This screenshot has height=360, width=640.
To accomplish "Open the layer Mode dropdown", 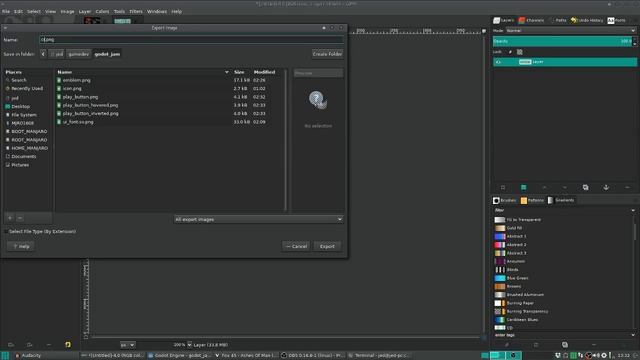I will click(x=570, y=31).
